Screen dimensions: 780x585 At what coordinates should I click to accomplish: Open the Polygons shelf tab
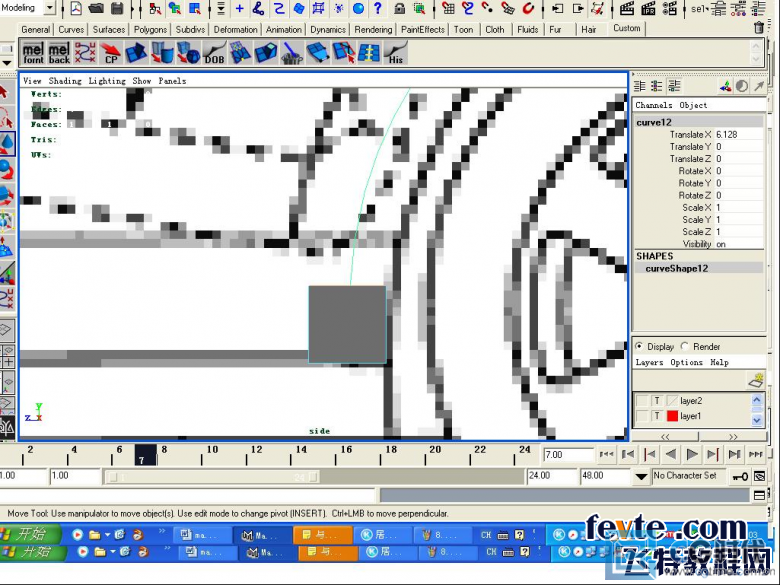150,30
